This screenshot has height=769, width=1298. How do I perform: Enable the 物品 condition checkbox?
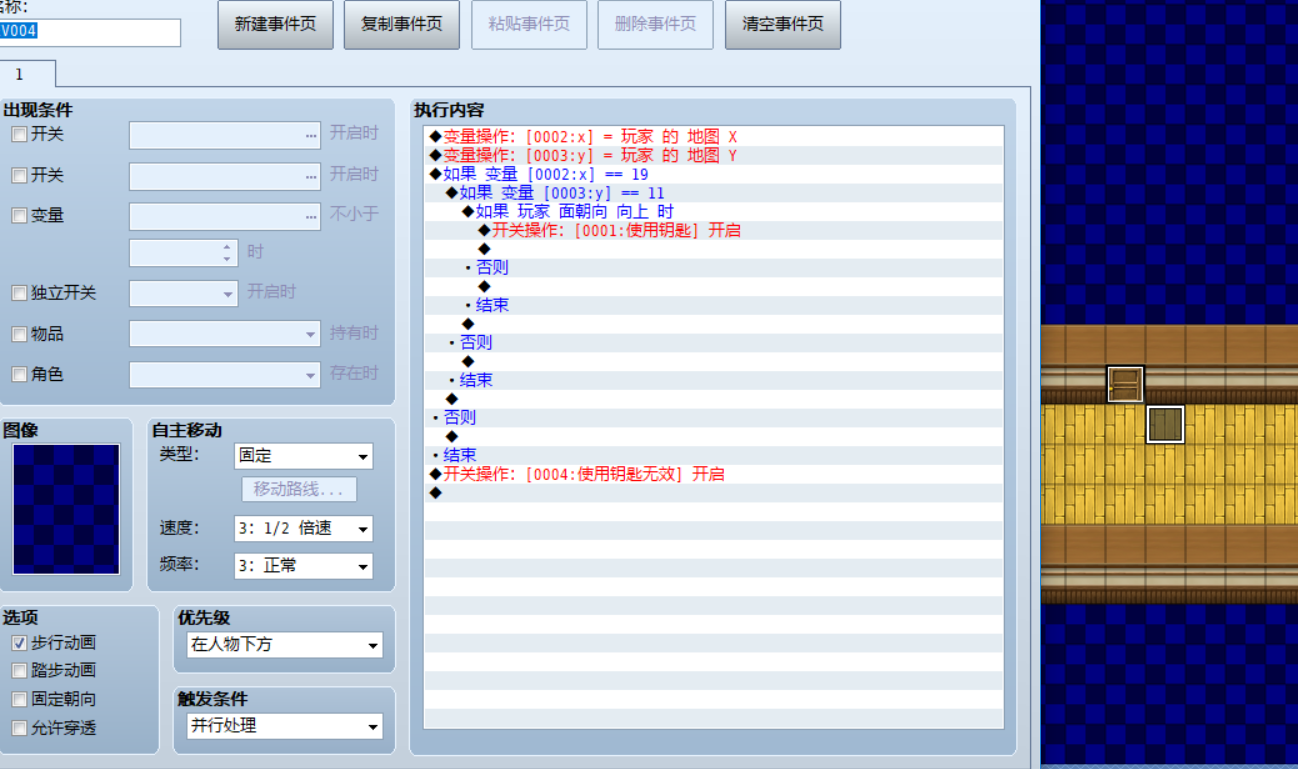point(19,334)
